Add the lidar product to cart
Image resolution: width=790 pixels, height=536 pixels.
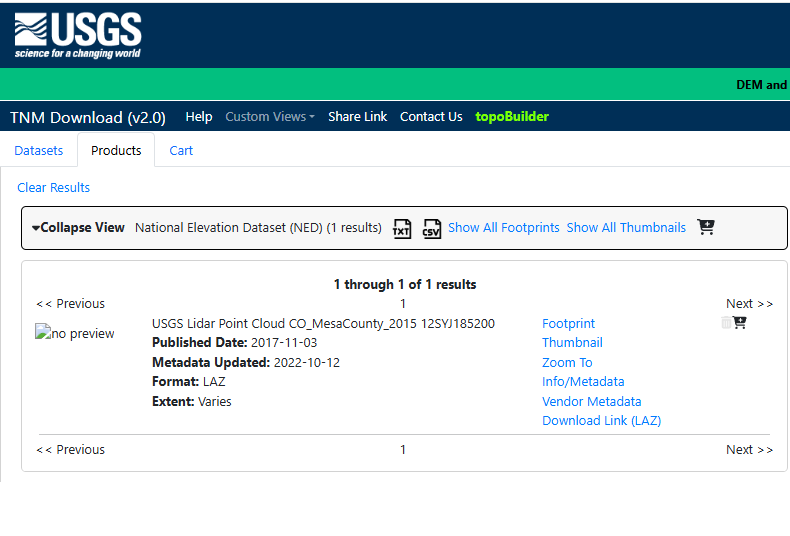740,322
